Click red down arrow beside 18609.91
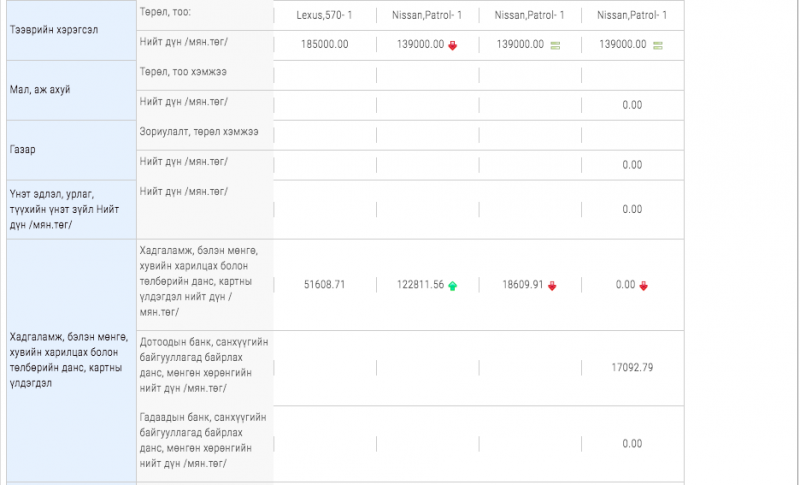Image resolution: width=800 pixels, height=485 pixels. coord(552,285)
